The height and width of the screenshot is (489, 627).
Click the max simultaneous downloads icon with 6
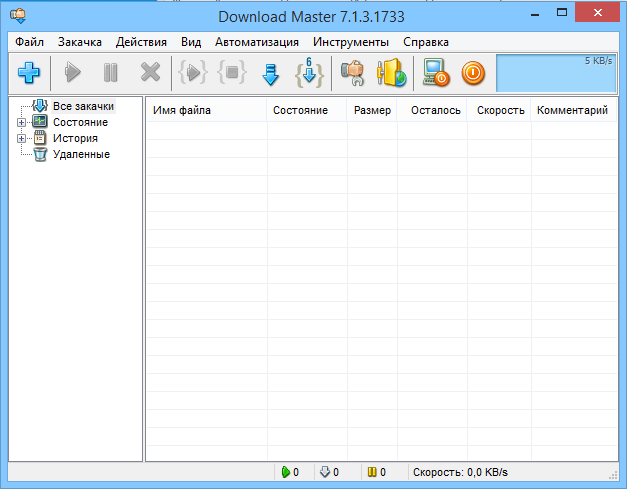tap(309, 73)
